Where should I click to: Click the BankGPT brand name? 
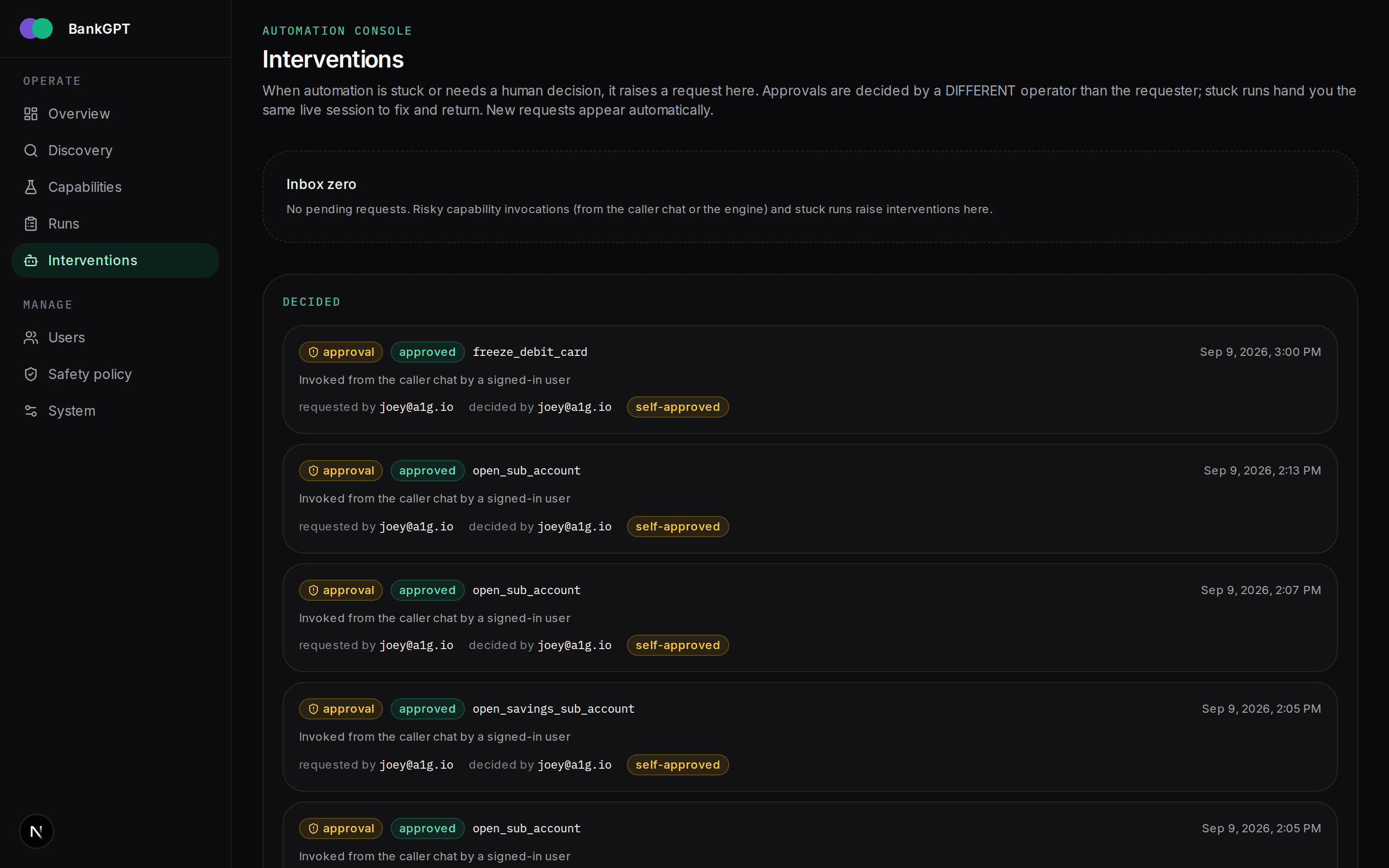tap(99, 29)
